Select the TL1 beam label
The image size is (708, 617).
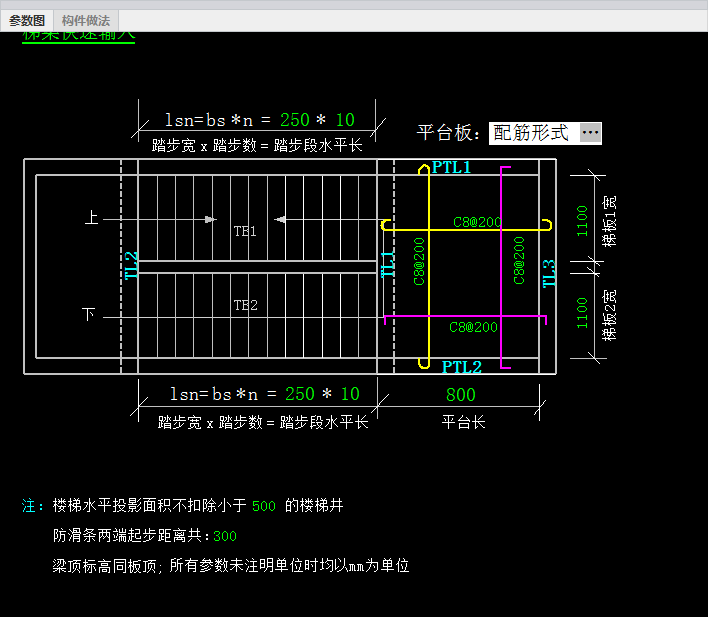click(388, 264)
